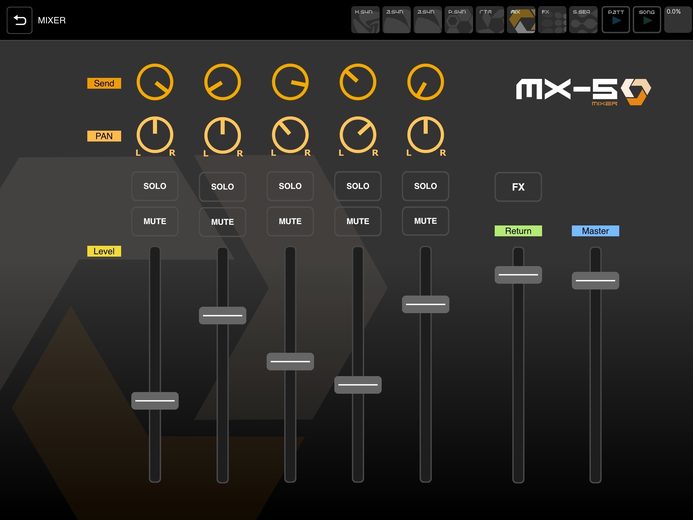Open the S.SEQ sequencer tile
The height and width of the screenshot is (520, 693).
[x=583, y=20]
